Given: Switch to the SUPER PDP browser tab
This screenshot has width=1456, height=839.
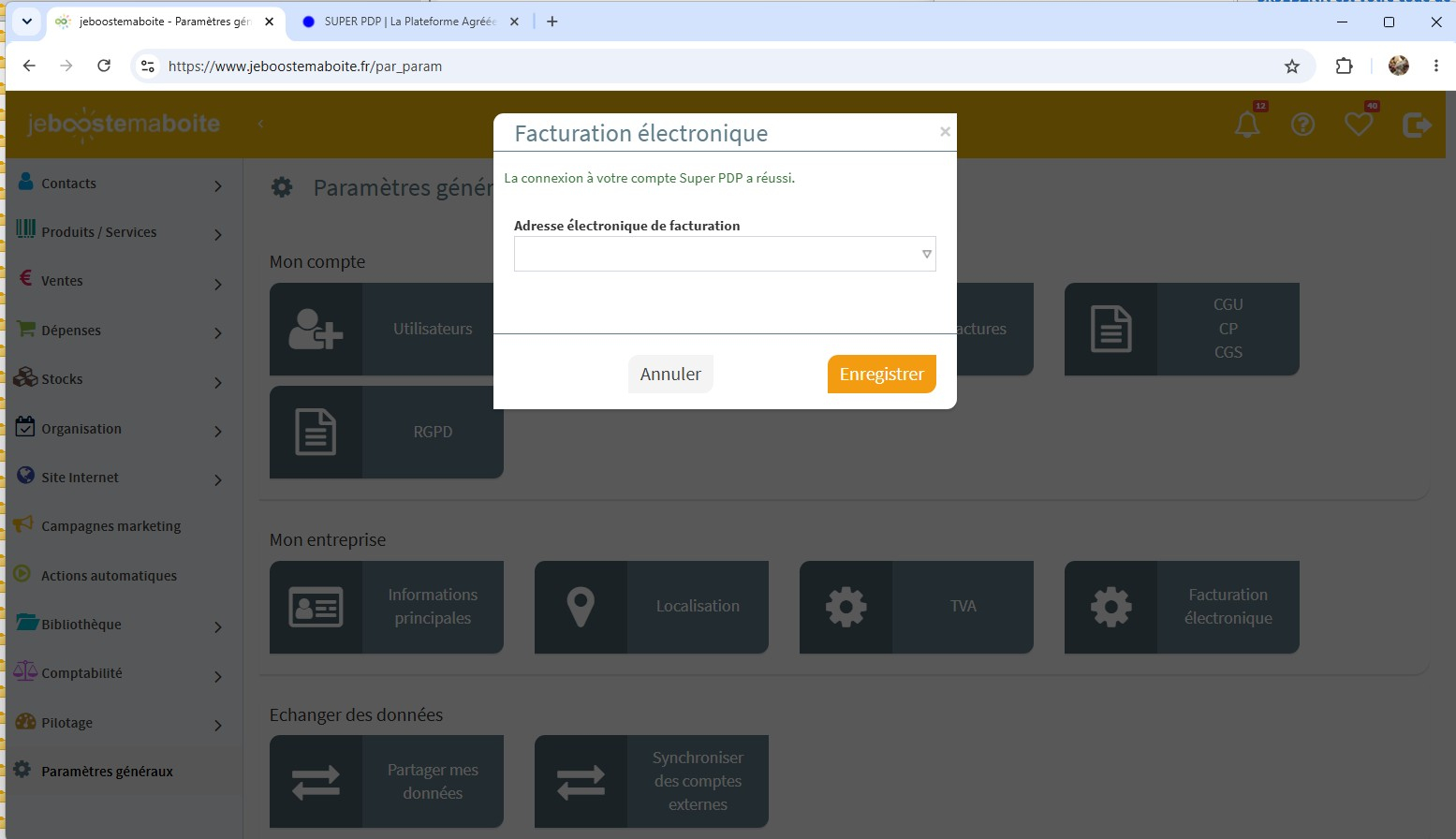Looking at the screenshot, I should [410, 22].
